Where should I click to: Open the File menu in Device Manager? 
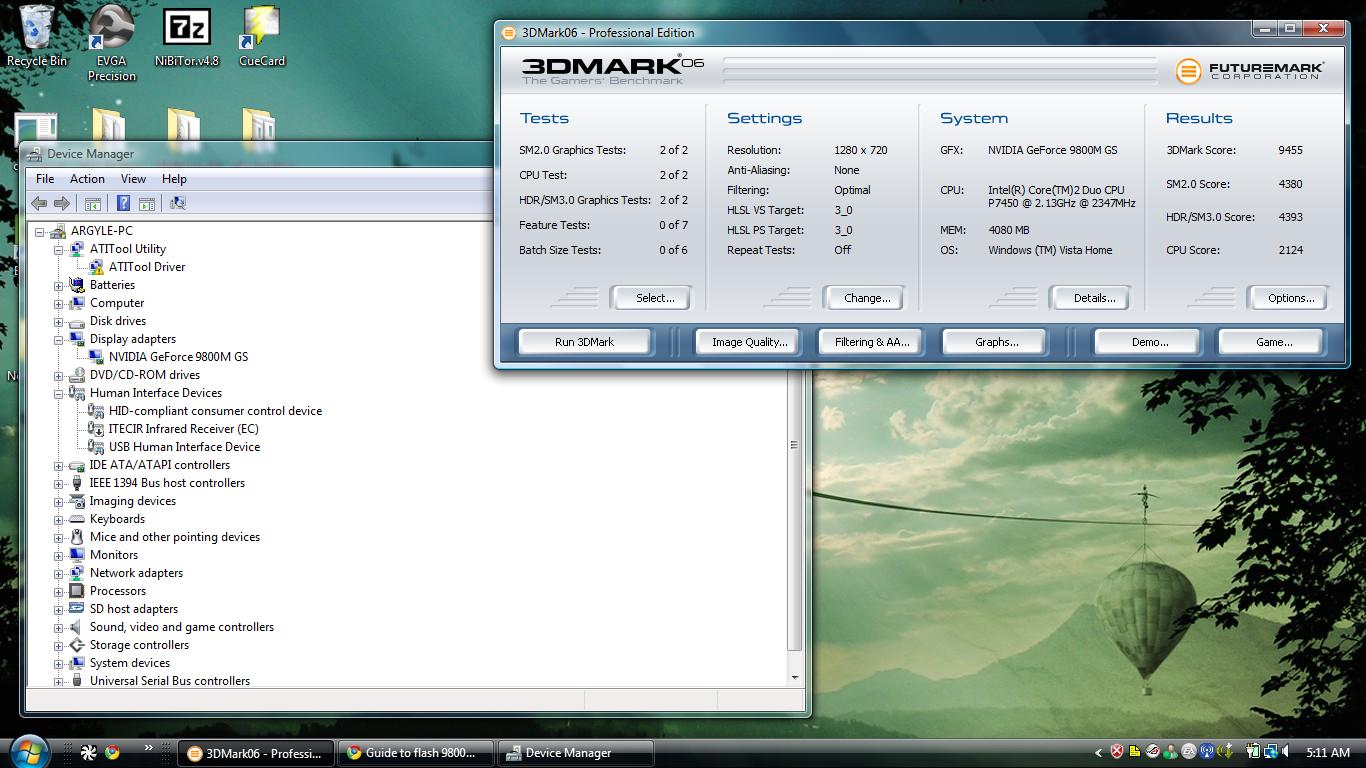click(x=45, y=179)
